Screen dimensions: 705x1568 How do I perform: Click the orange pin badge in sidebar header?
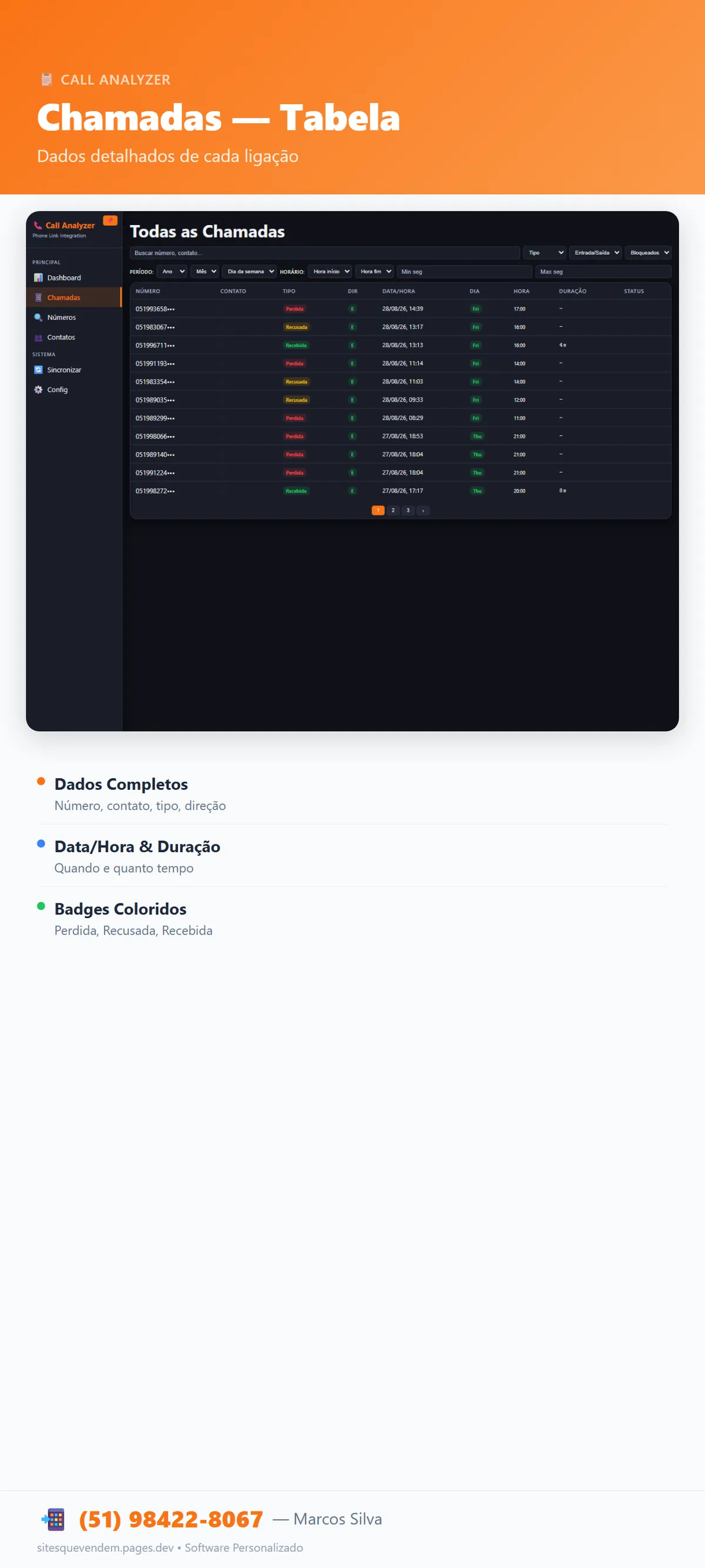coord(110,220)
